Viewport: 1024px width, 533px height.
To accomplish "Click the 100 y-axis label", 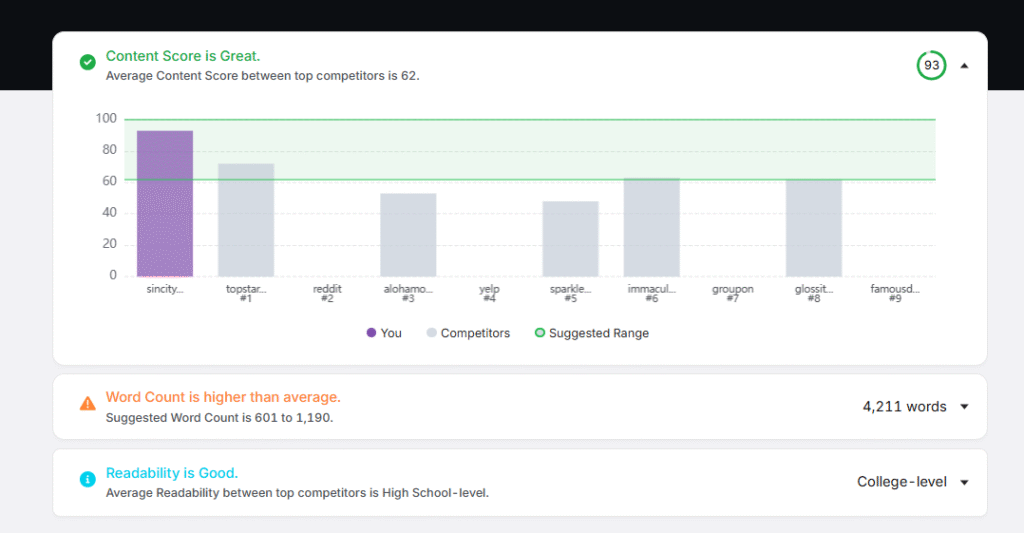I will (106, 118).
